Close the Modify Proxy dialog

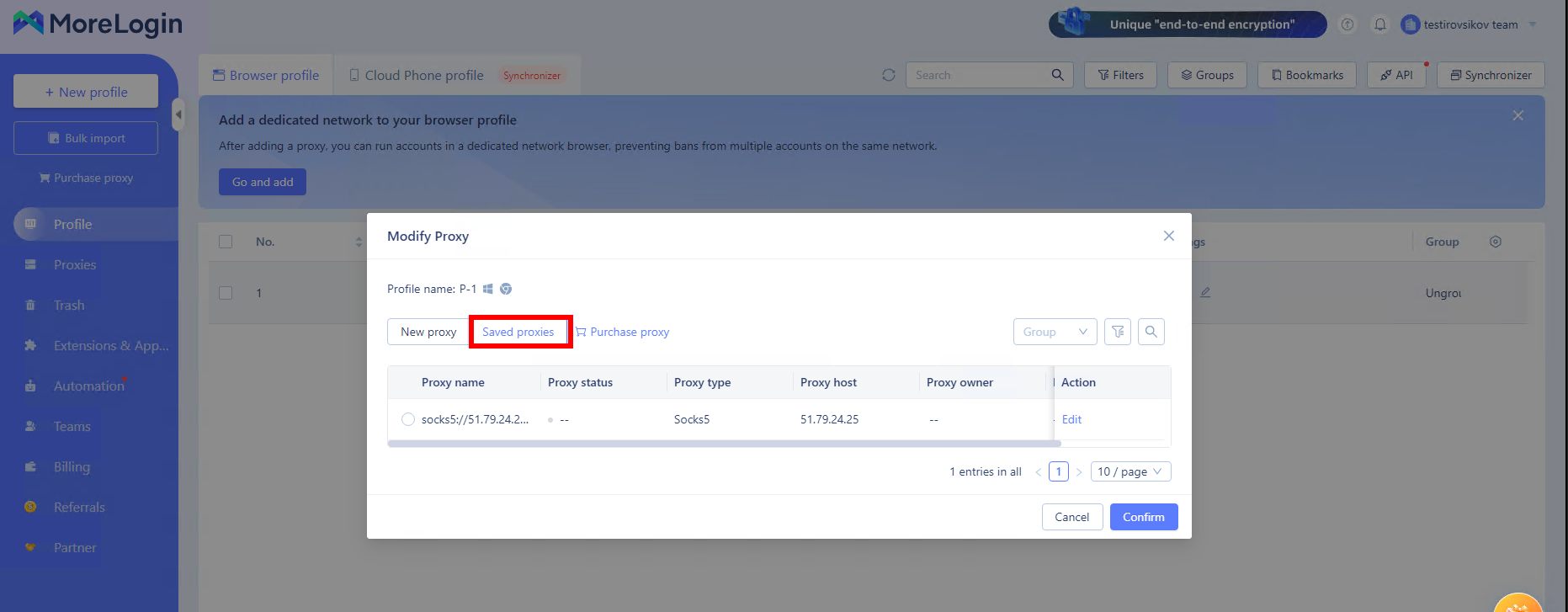pos(1168,236)
